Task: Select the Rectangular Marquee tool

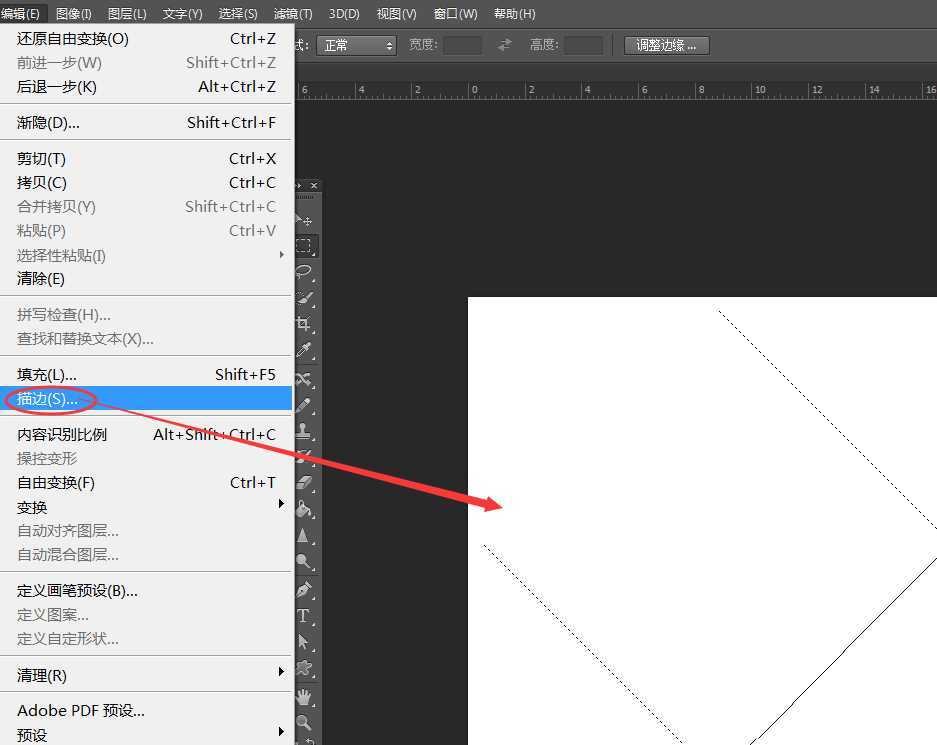Action: tap(305, 245)
